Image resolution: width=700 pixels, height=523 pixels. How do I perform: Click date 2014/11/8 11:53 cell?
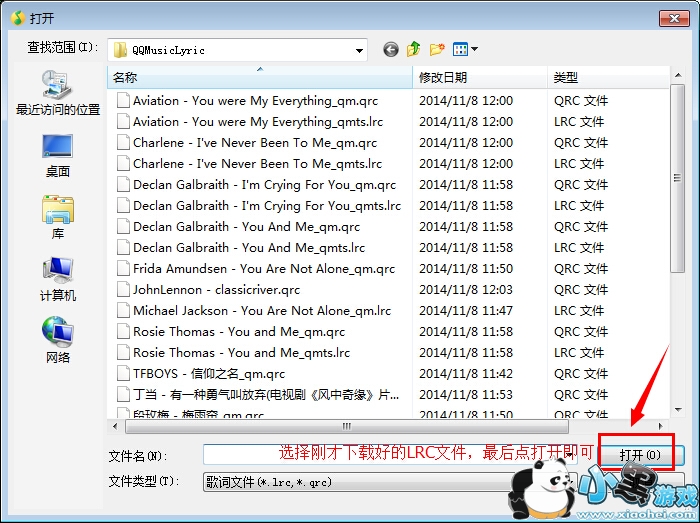tap(466, 394)
